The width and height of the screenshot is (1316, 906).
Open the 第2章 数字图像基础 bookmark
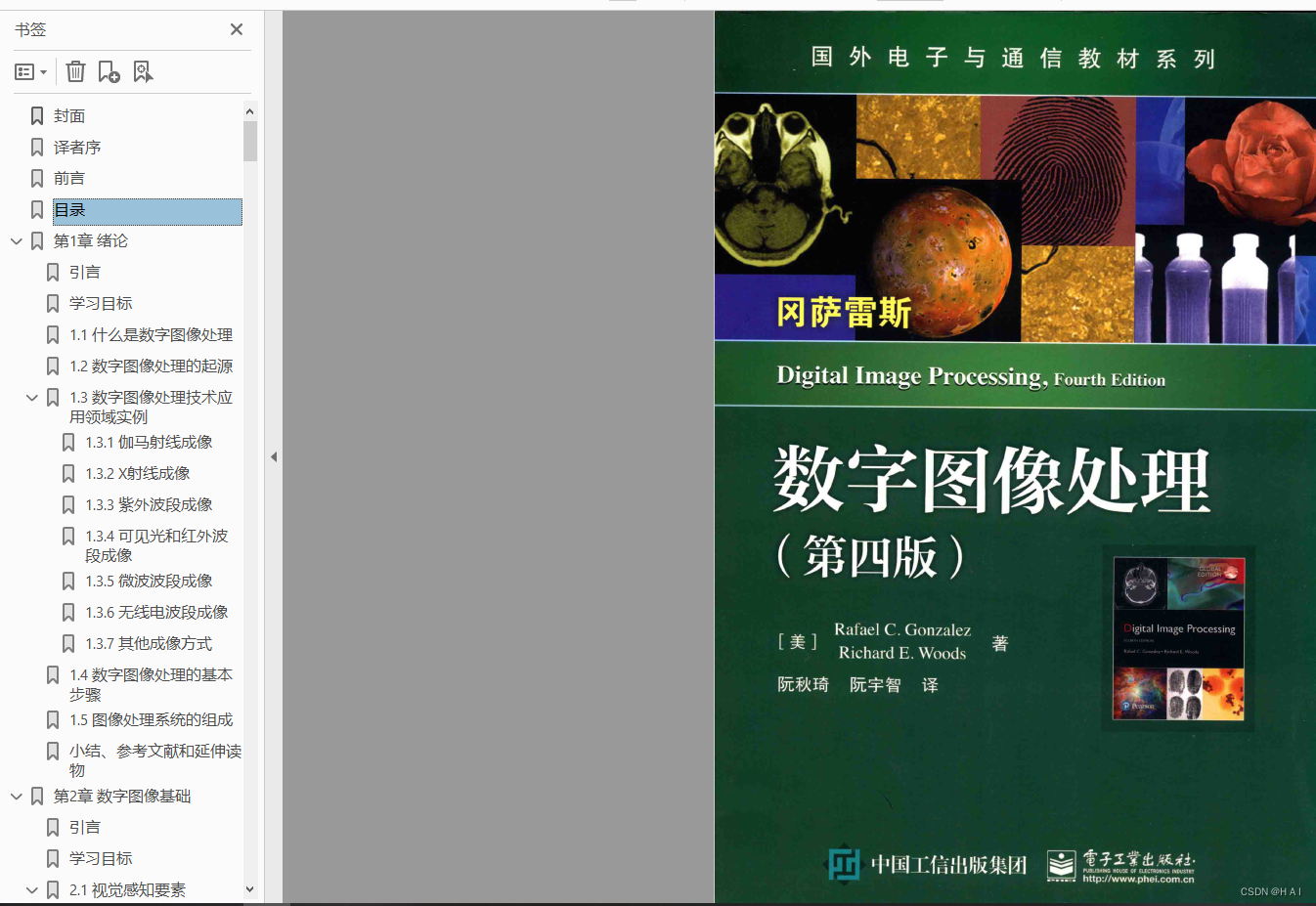pyautogui.click(x=122, y=797)
